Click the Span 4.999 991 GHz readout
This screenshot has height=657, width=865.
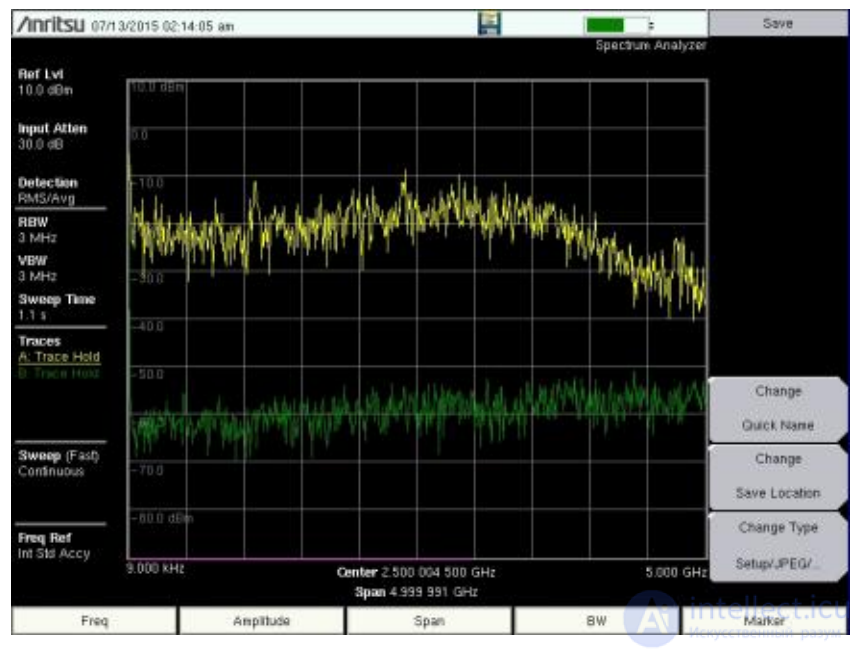(416, 592)
